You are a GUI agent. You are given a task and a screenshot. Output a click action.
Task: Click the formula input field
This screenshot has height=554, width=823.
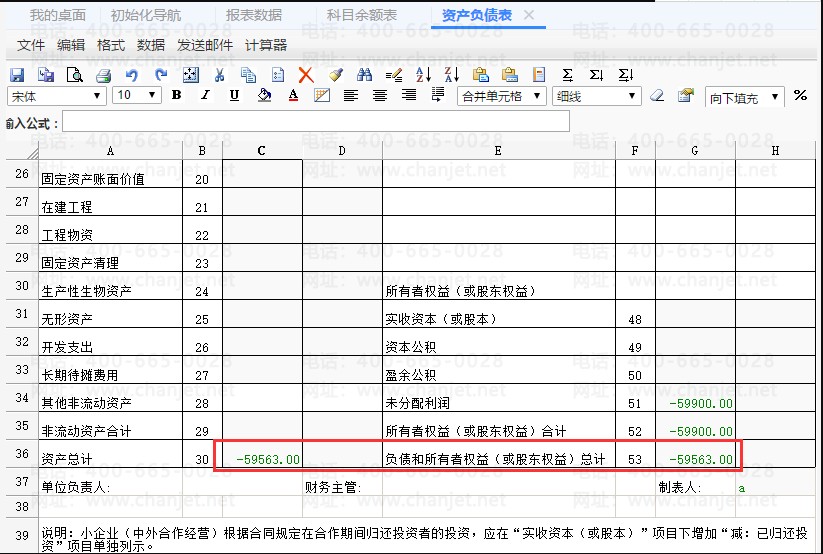coord(316,121)
